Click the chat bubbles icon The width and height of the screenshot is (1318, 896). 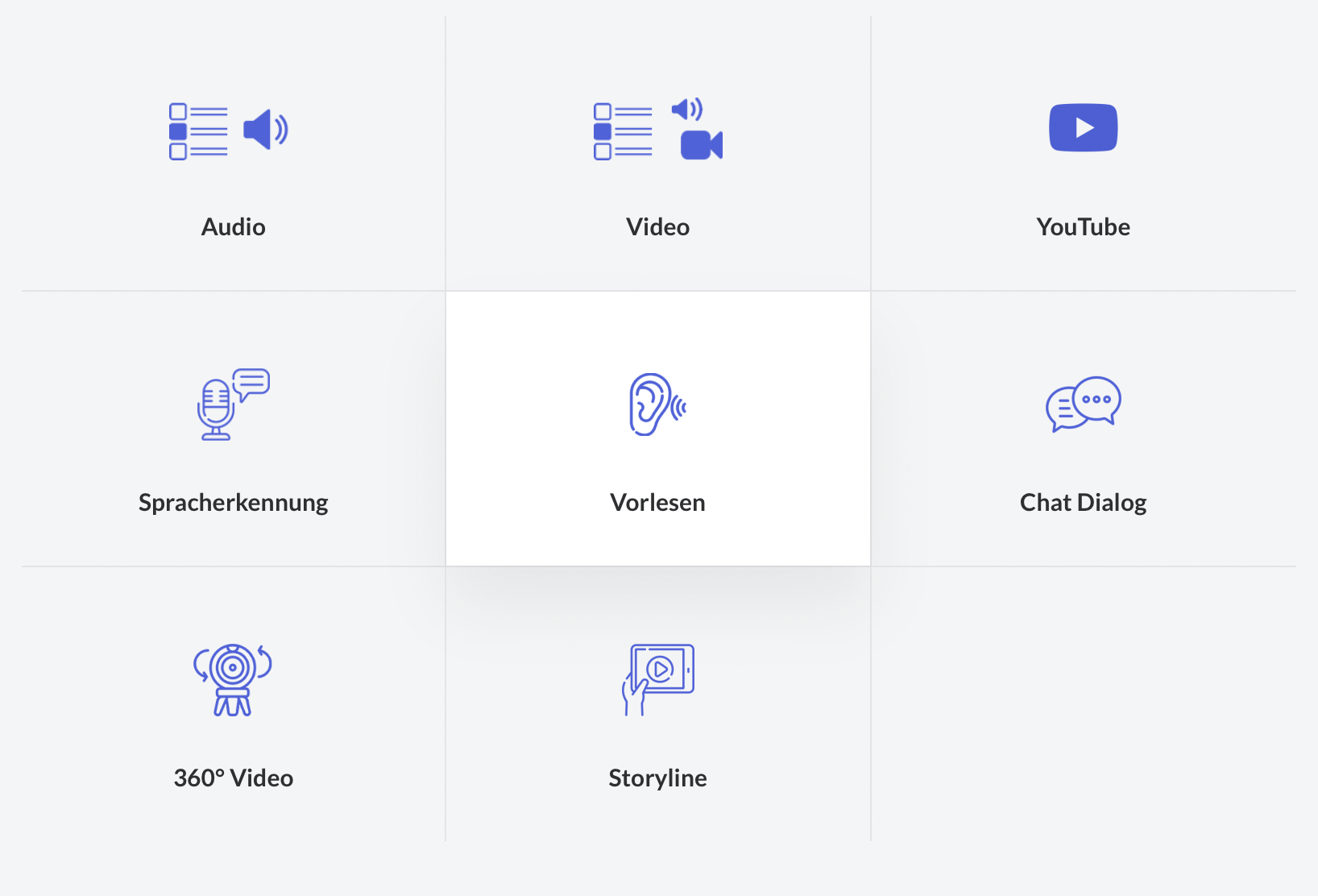click(1083, 404)
